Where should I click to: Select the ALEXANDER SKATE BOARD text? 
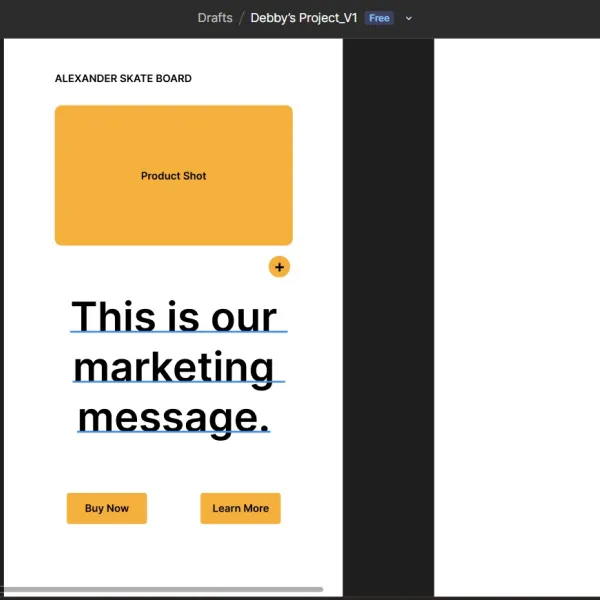click(123, 78)
